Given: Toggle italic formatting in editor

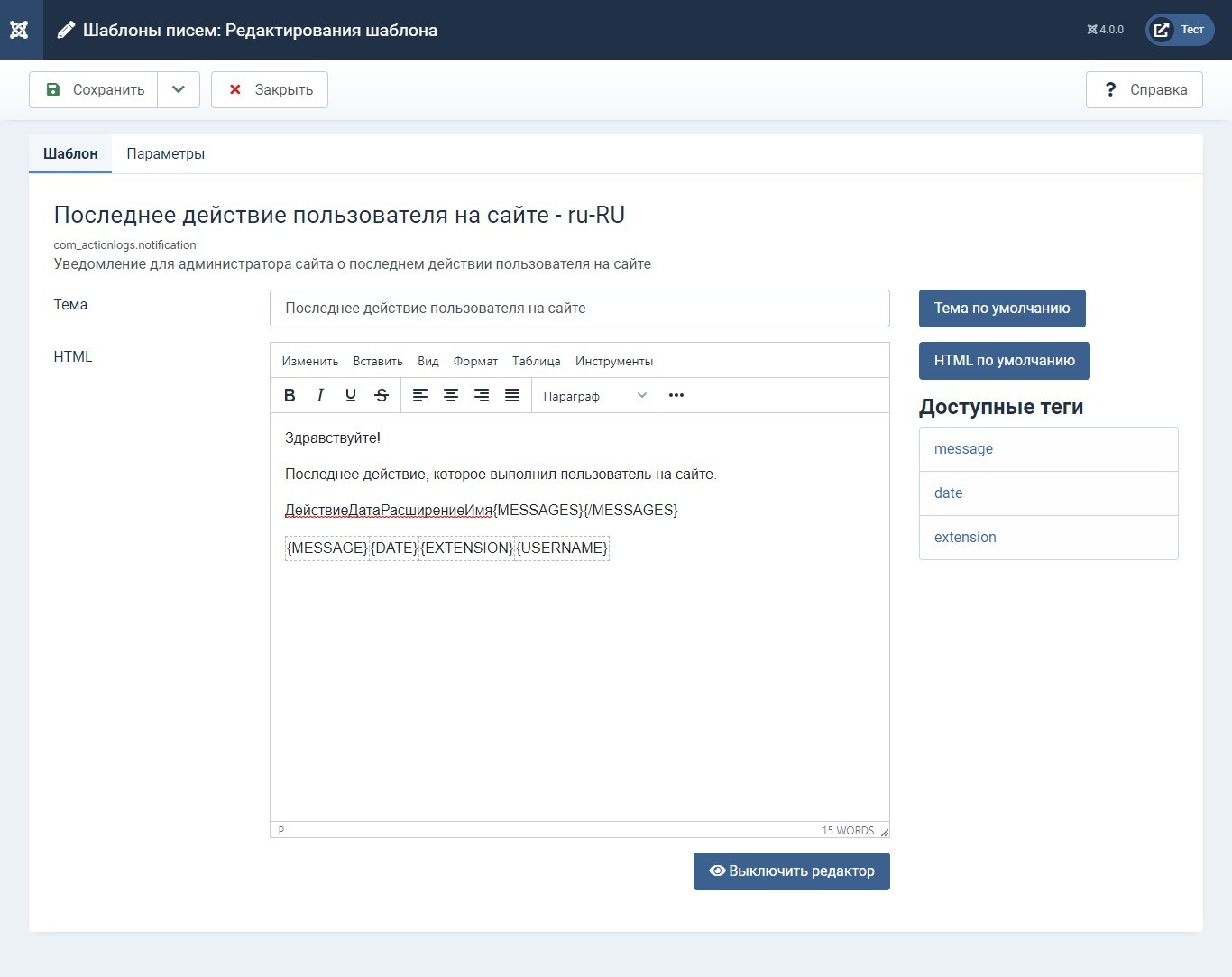Looking at the screenshot, I should click(x=320, y=395).
